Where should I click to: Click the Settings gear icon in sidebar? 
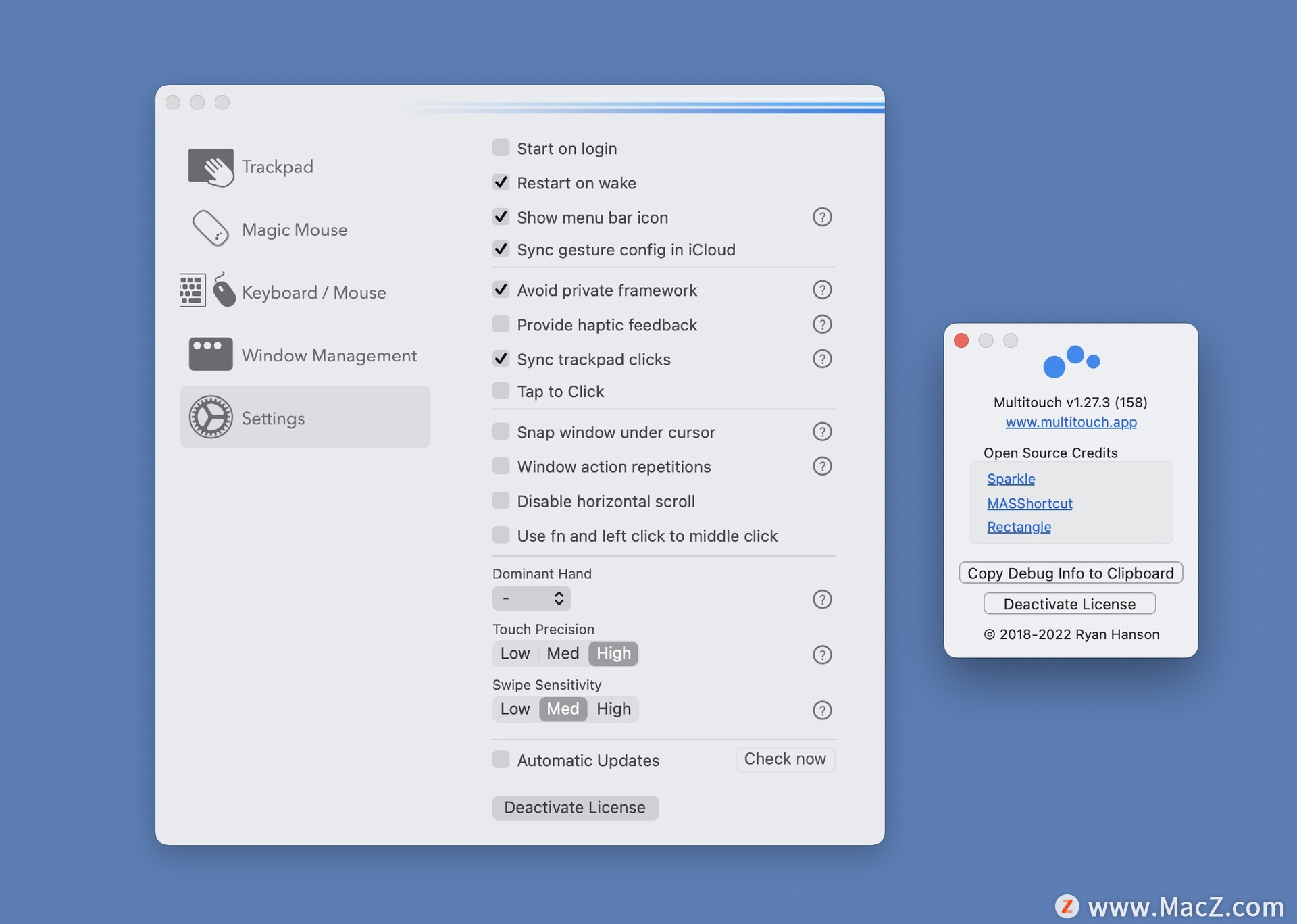pos(211,417)
